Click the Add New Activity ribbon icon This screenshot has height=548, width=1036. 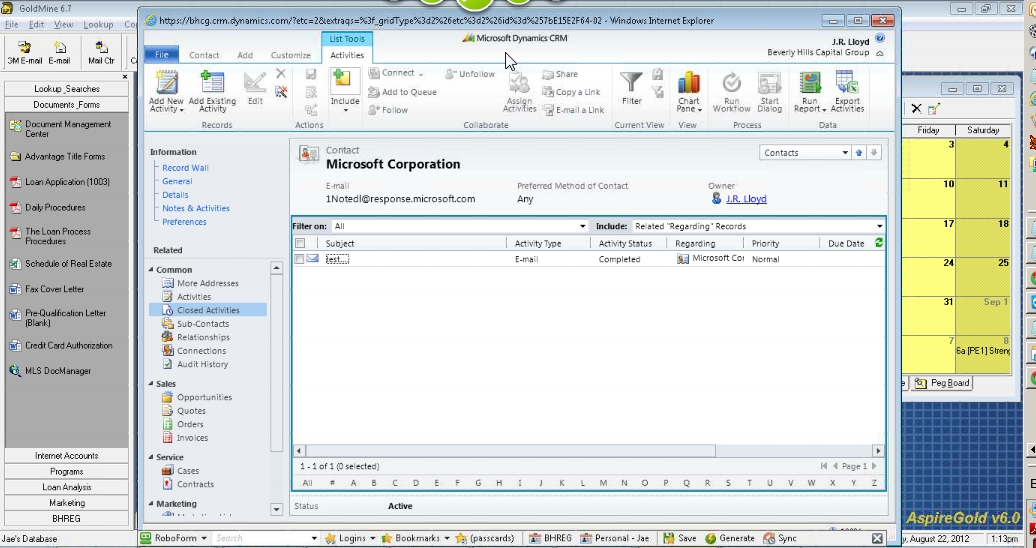[x=166, y=84]
